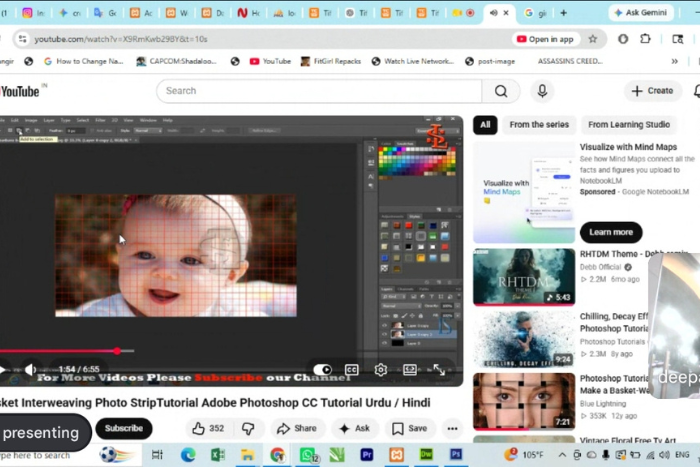Viewport: 700px width, 467px height.
Task: Open the 'Visualize with Mind Maps' ad title
Action: coord(629,147)
